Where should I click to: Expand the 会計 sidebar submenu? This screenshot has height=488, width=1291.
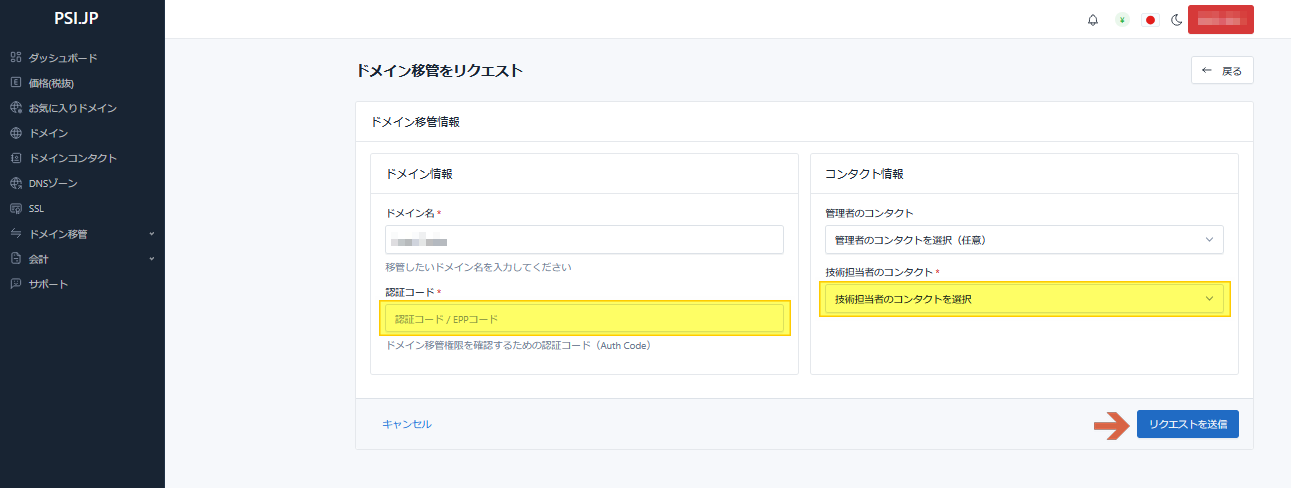151,259
